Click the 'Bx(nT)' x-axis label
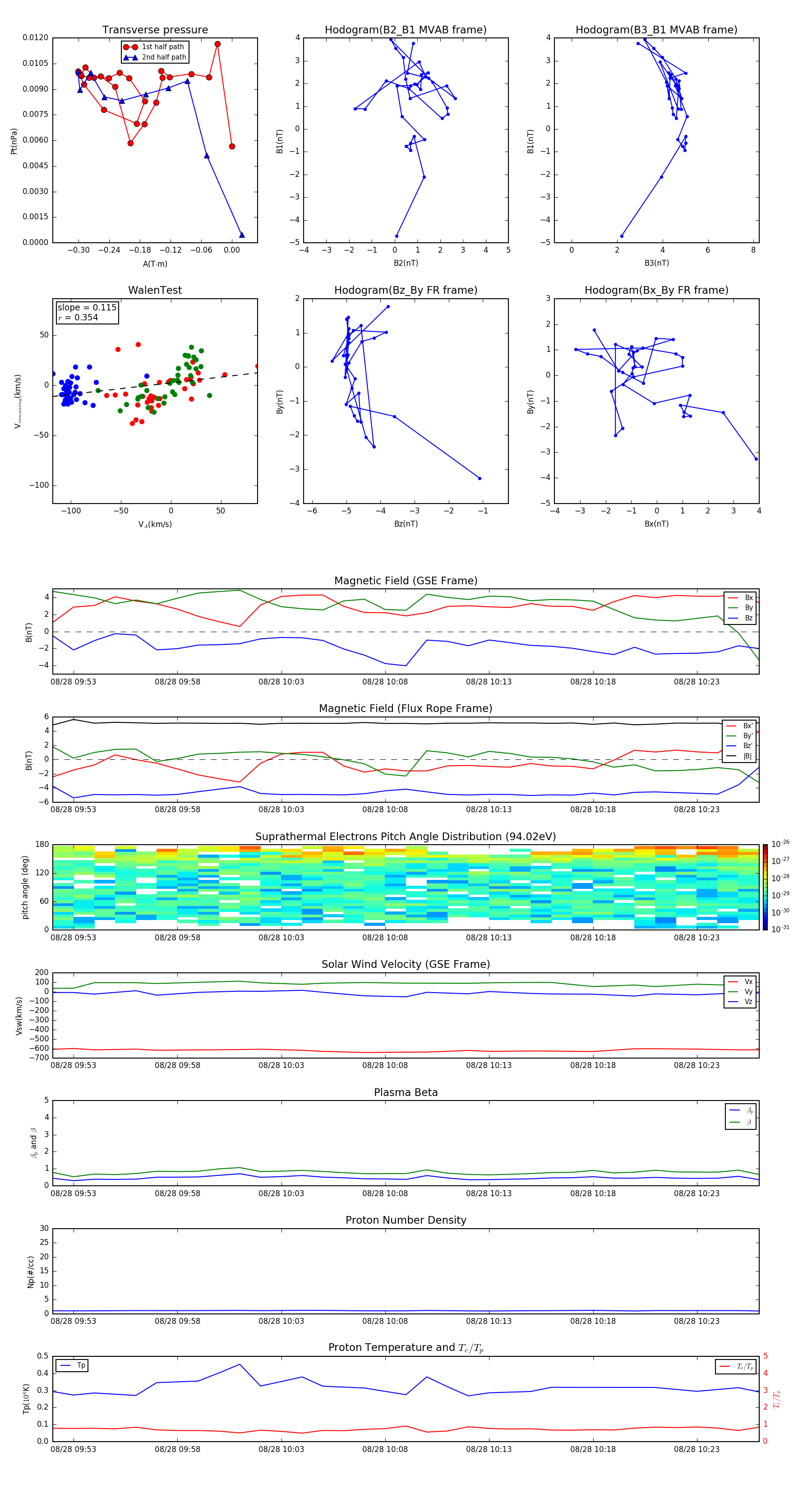Viewport: 812px width, 1489px height. pyautogui.click(x=656, y=524)
